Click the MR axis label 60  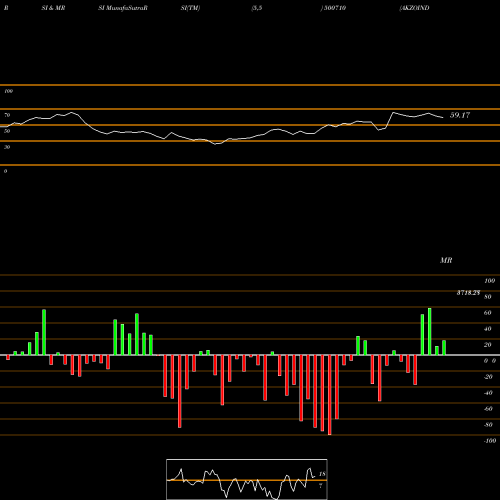coord(487,313)
